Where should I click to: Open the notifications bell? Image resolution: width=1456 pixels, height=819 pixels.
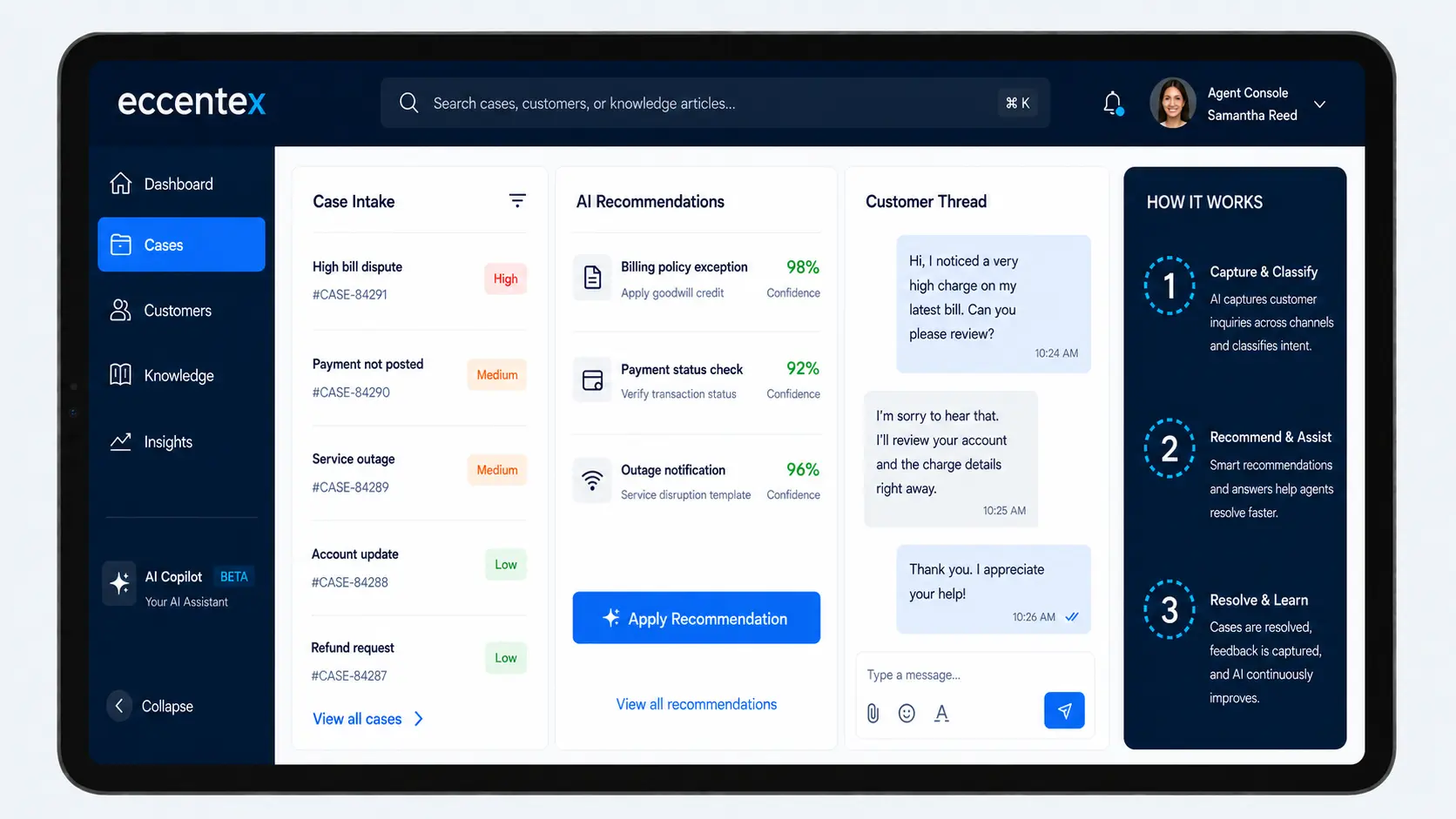(1112, 103)
